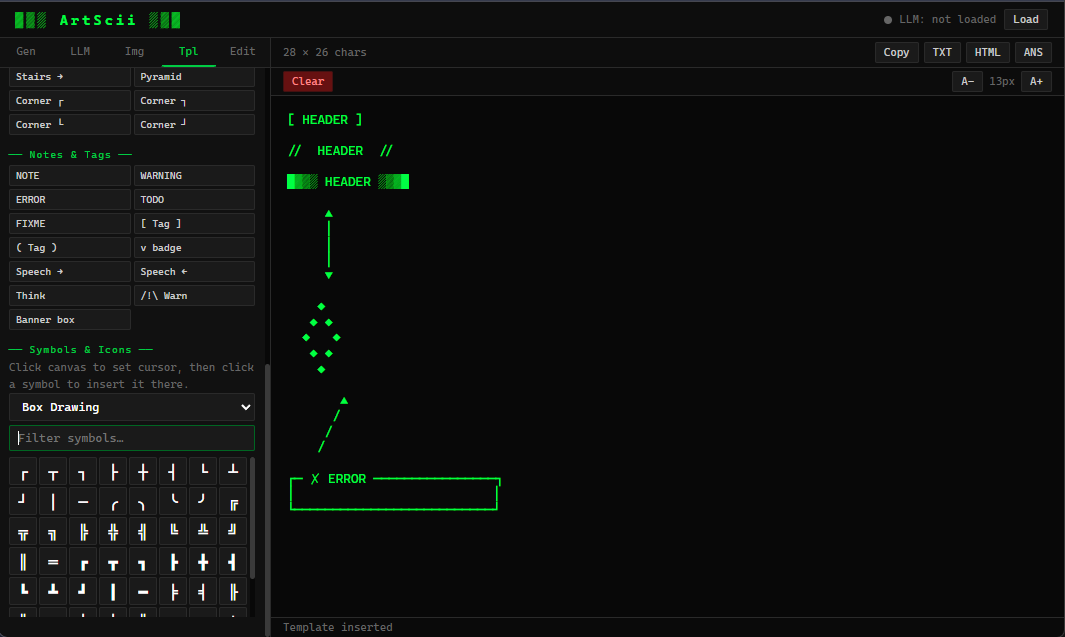This screenshot has height=637, width=1065.
Task: Insert the /!\ Warn template
Action: [x=194, y=296]
